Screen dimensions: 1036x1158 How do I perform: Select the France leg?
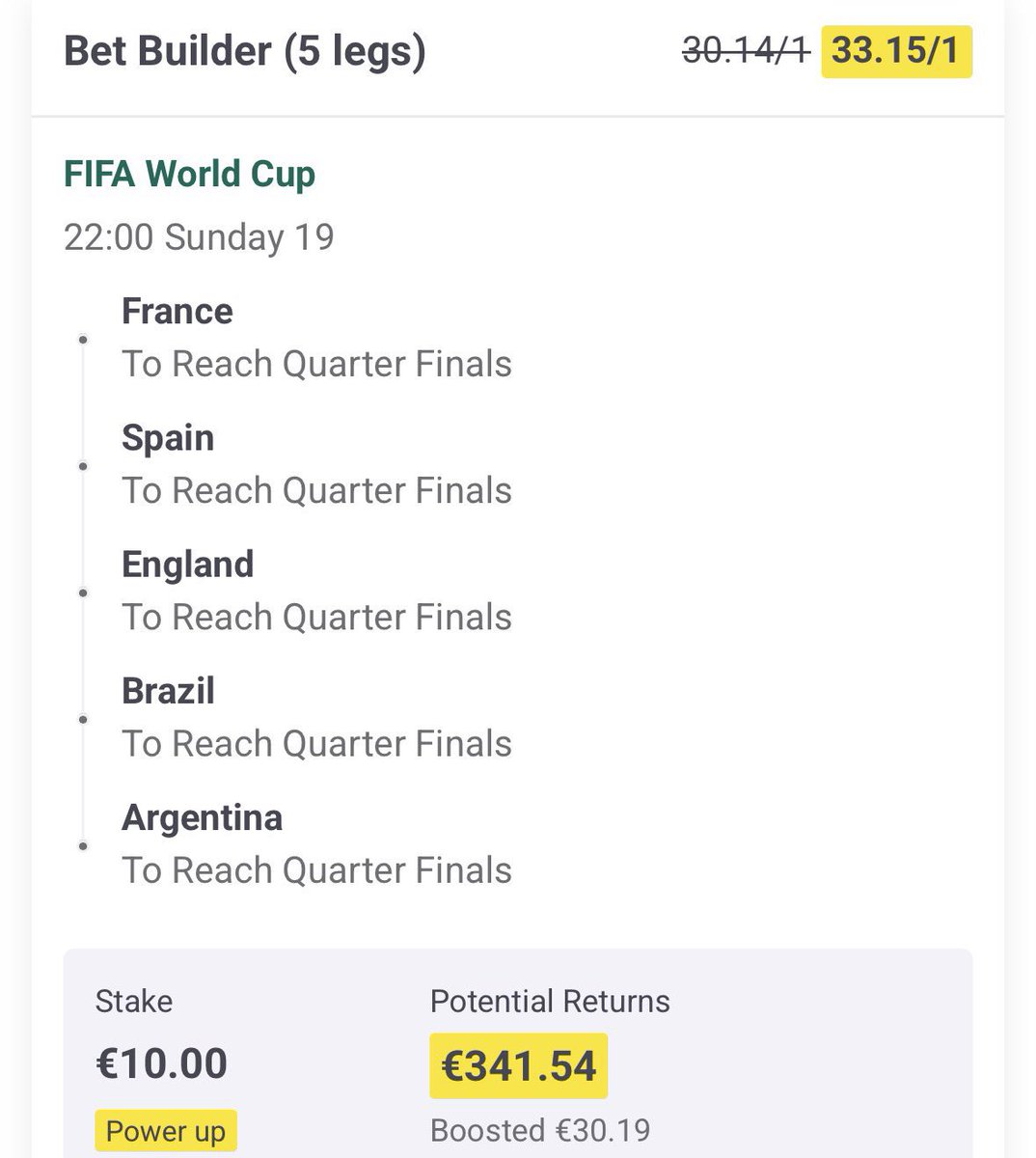click(x=316, y=338)
